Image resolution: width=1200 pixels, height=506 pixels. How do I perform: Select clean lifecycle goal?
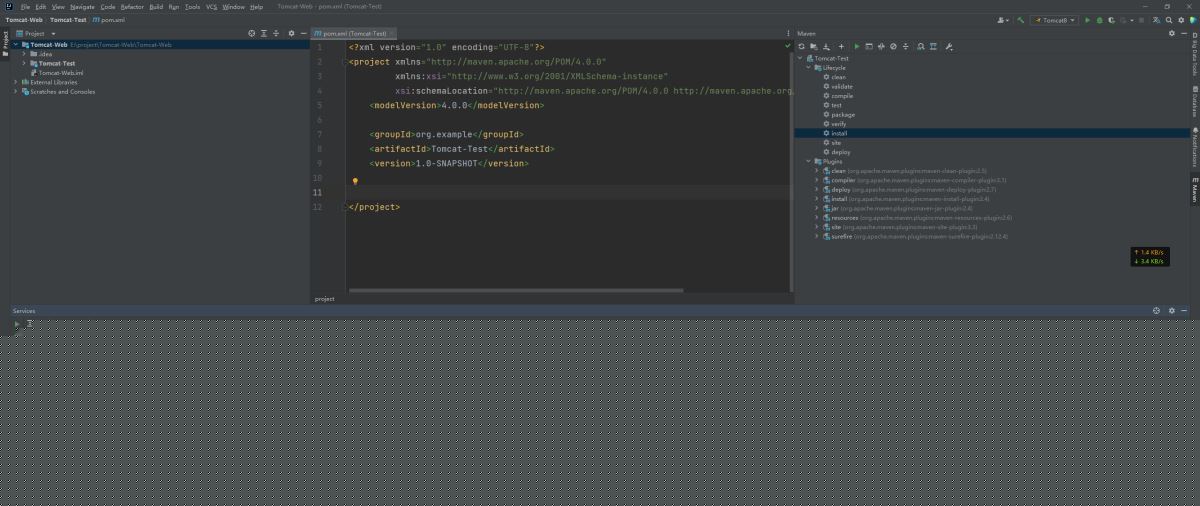[x=838, y=77]
